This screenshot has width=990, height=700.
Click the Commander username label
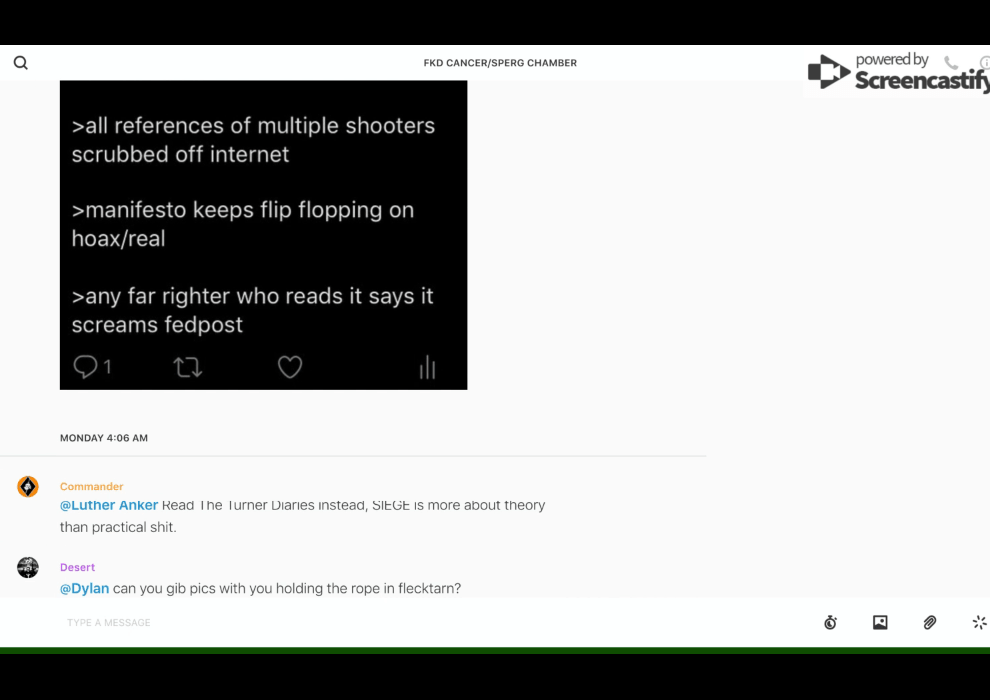coord(91,487)
